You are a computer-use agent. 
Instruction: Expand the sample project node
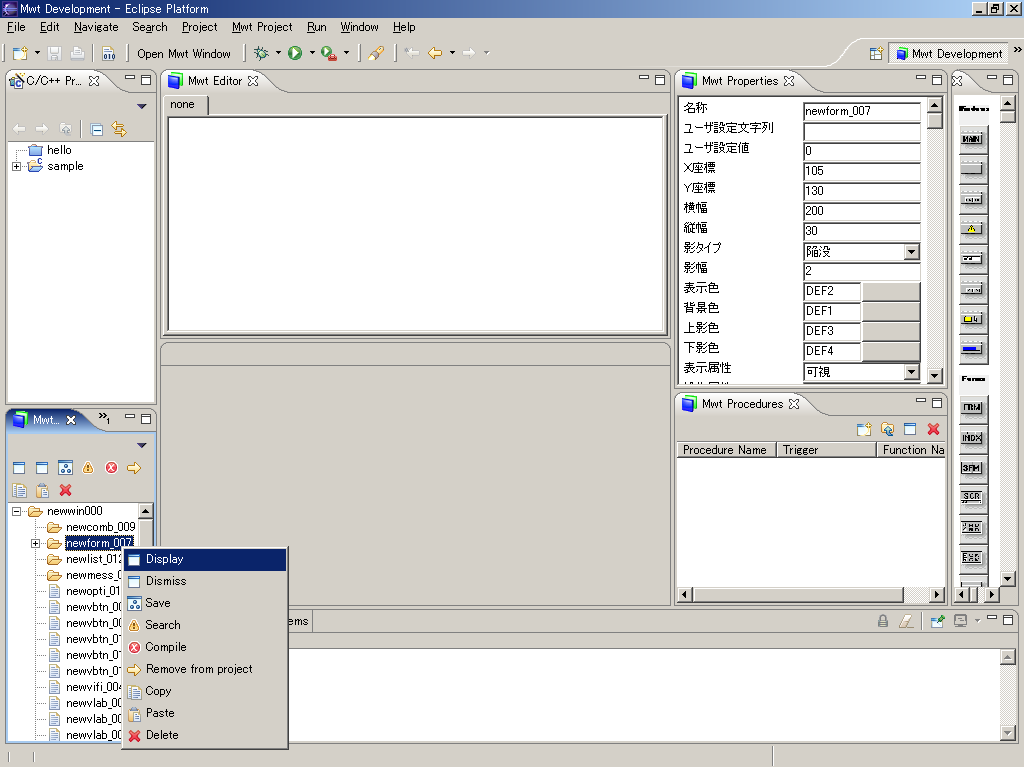(16, 167)
